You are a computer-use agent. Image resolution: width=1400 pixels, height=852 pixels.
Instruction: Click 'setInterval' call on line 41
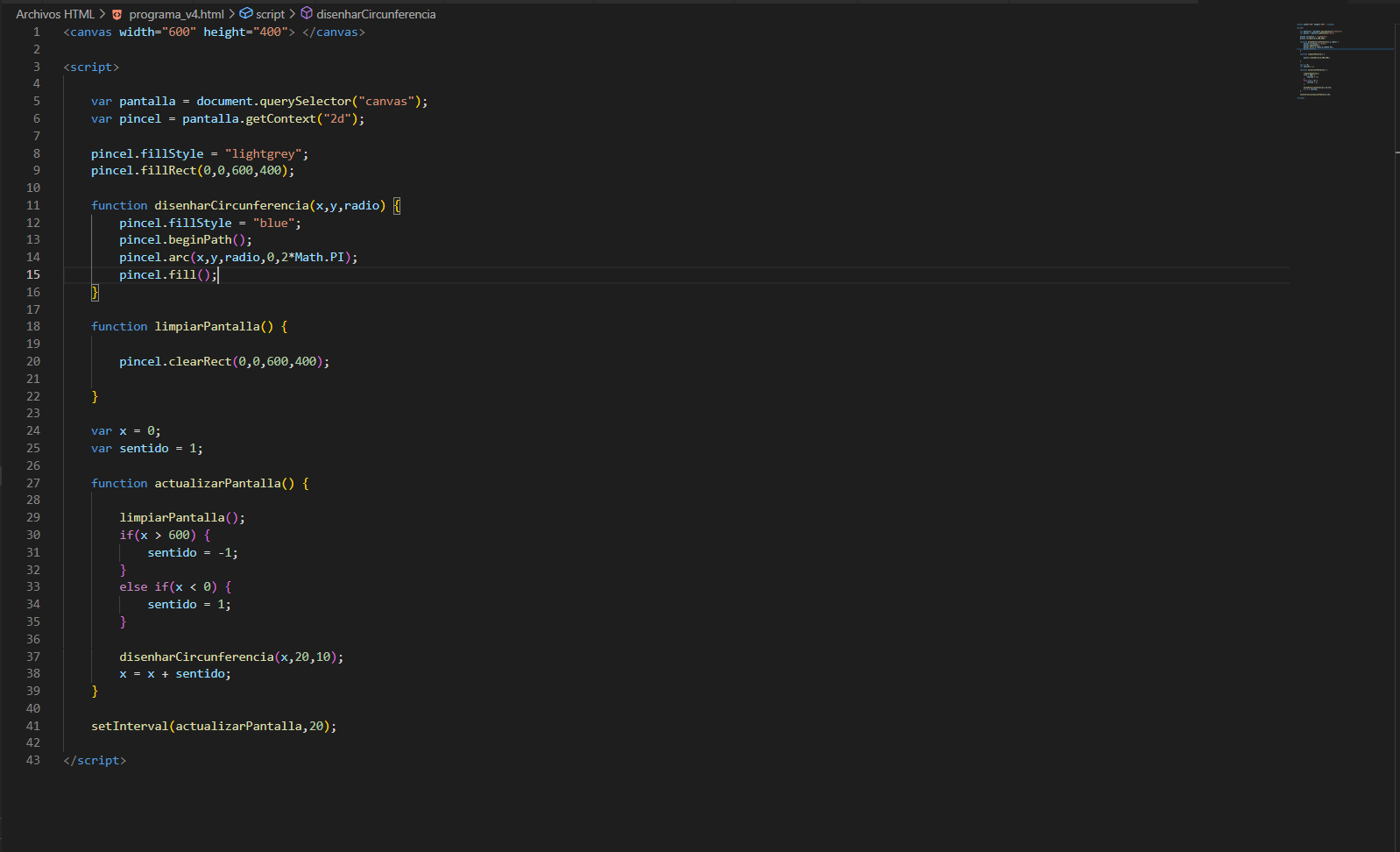point(130,726)
